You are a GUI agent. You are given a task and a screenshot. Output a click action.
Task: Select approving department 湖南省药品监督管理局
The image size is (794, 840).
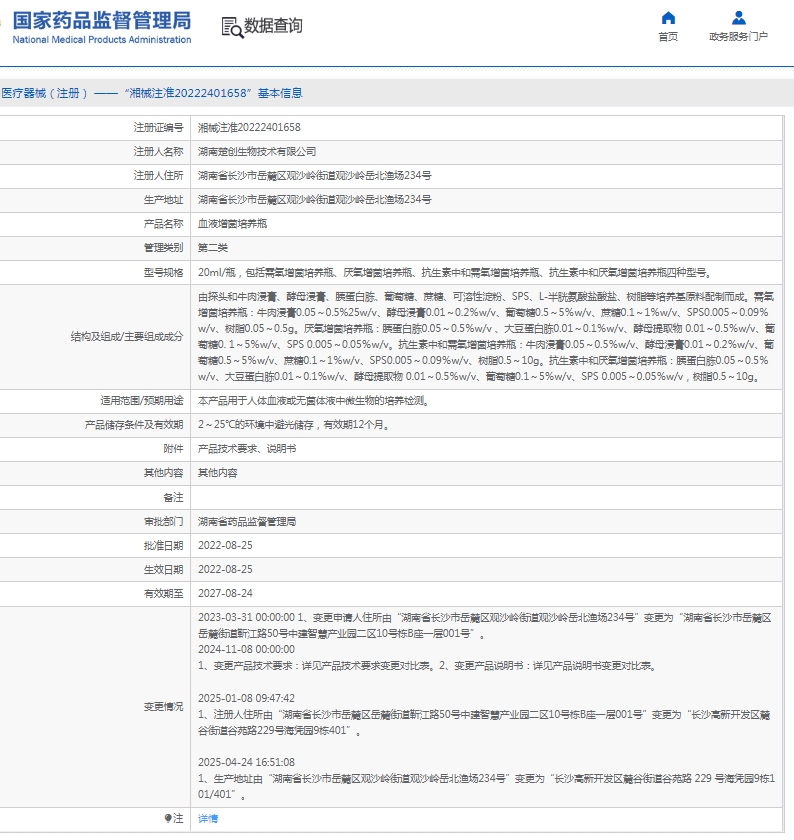(247, 522)
